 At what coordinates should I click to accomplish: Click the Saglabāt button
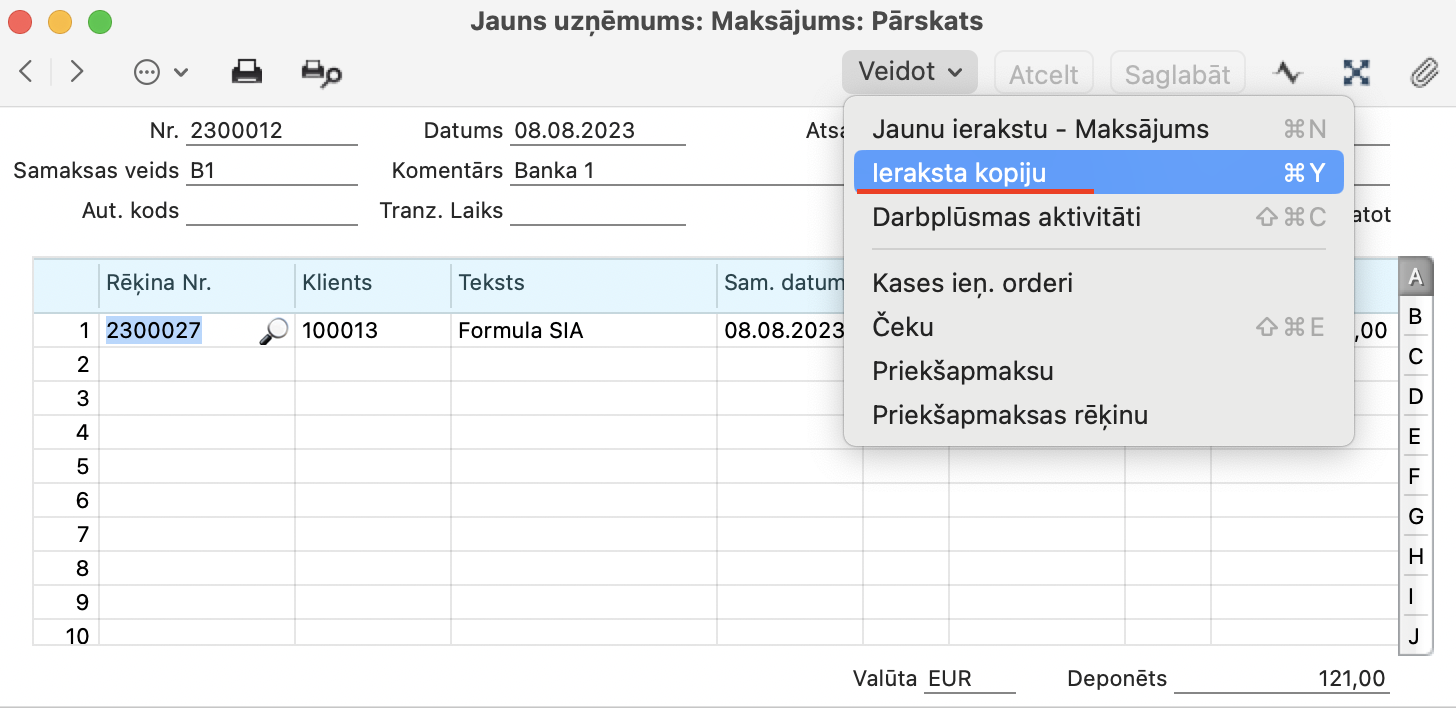pos(1177,74)
